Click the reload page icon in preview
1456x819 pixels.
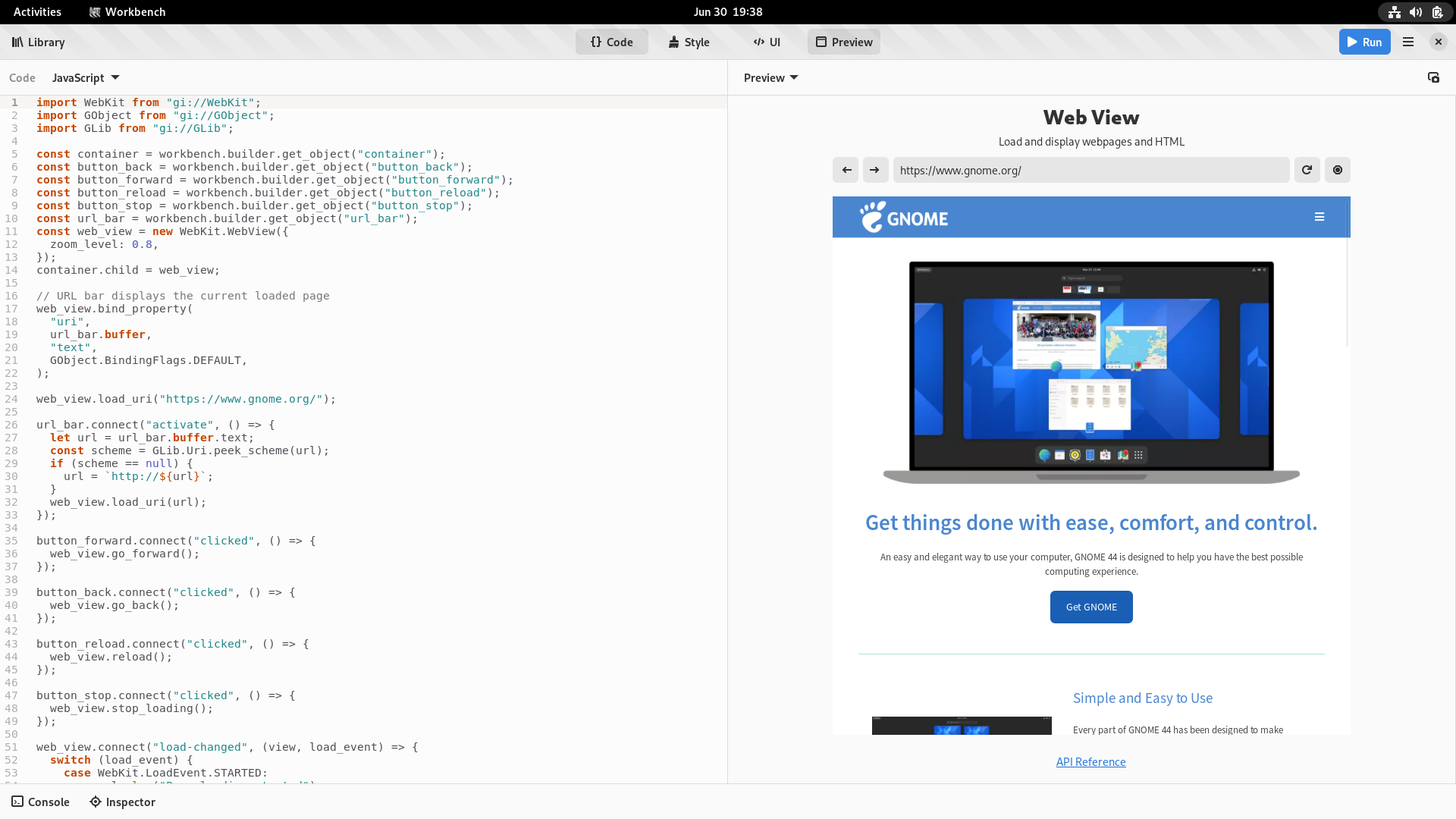click(1307, 169)
